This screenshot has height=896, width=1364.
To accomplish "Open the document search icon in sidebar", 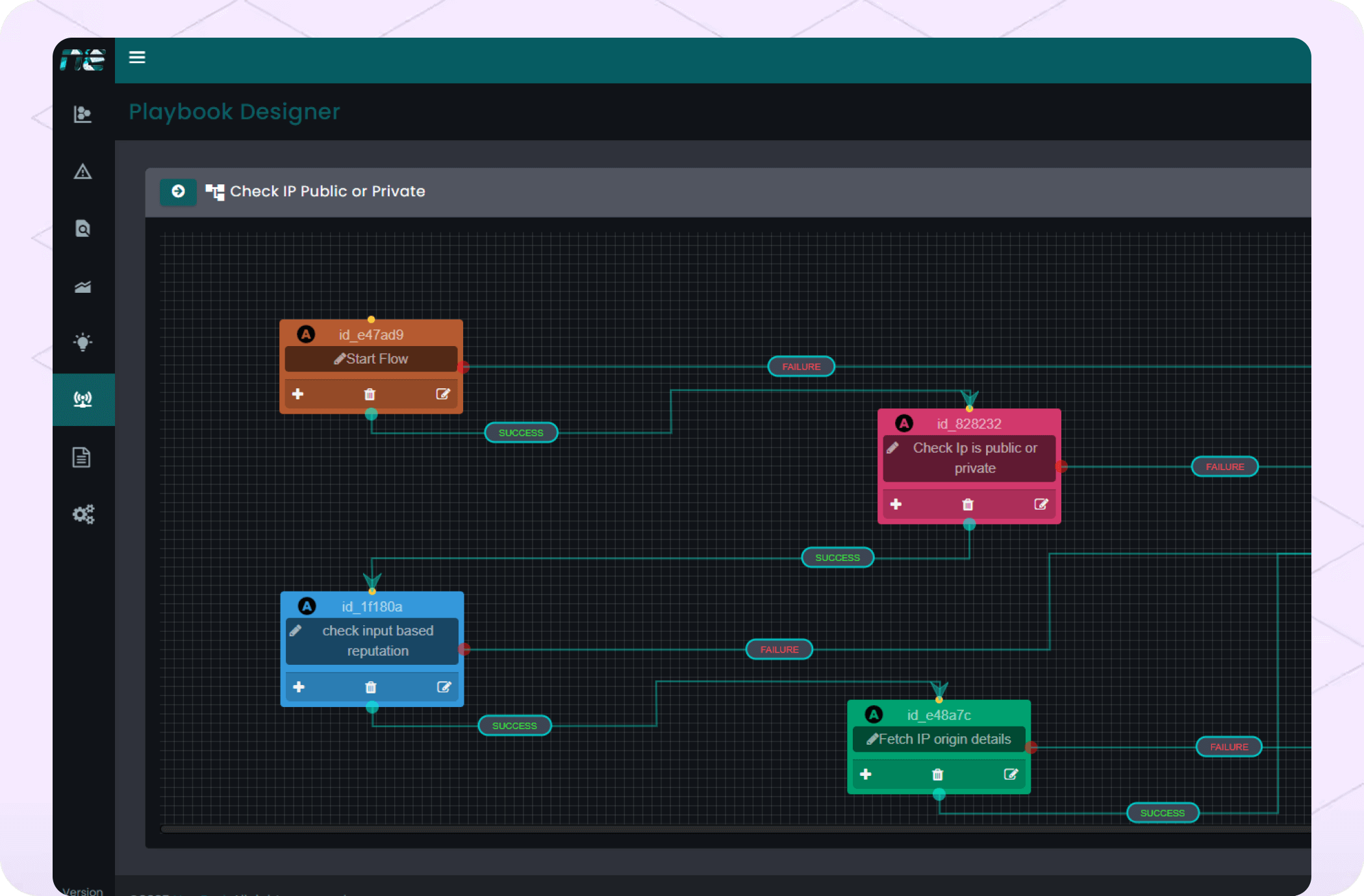I will (82, 229).
